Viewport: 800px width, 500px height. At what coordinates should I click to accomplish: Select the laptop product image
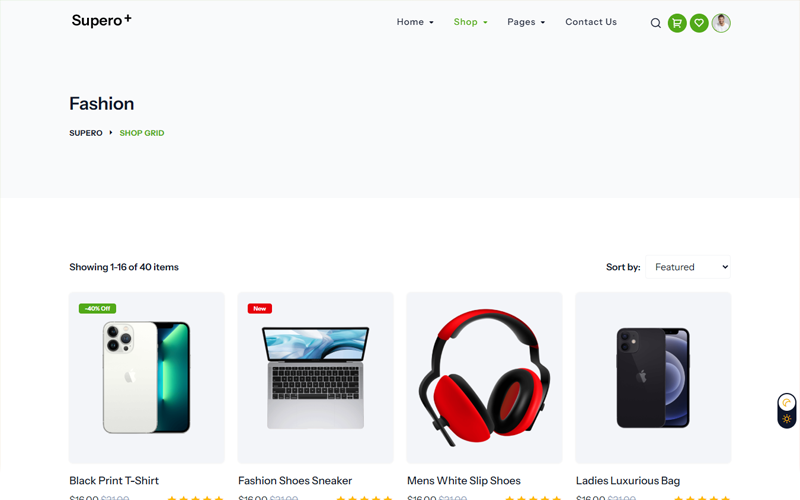pyautogui.click(x=315, y=378)
